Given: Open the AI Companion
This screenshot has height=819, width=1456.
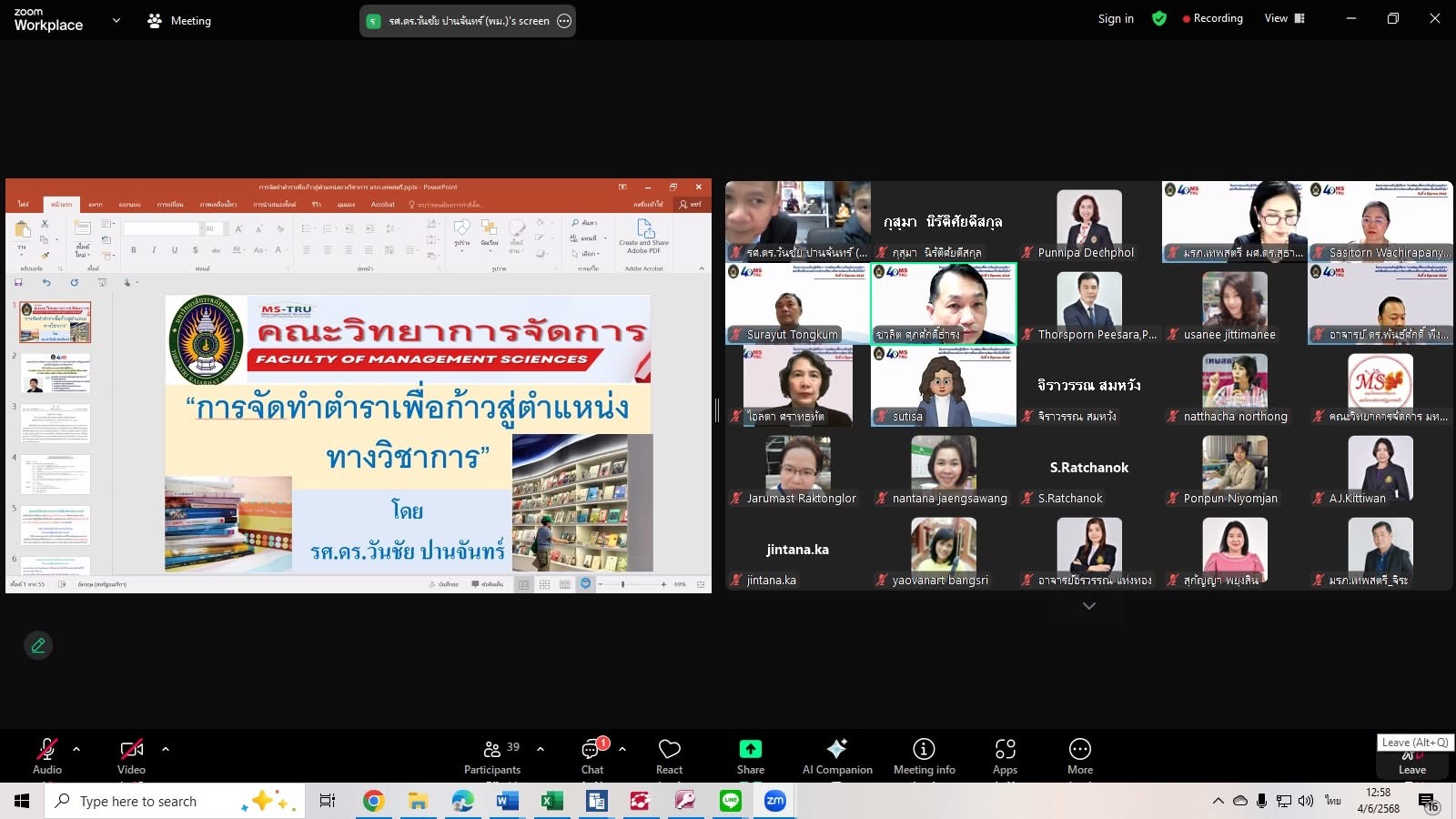Looking at the screenshot, I should tap(836, 756).
